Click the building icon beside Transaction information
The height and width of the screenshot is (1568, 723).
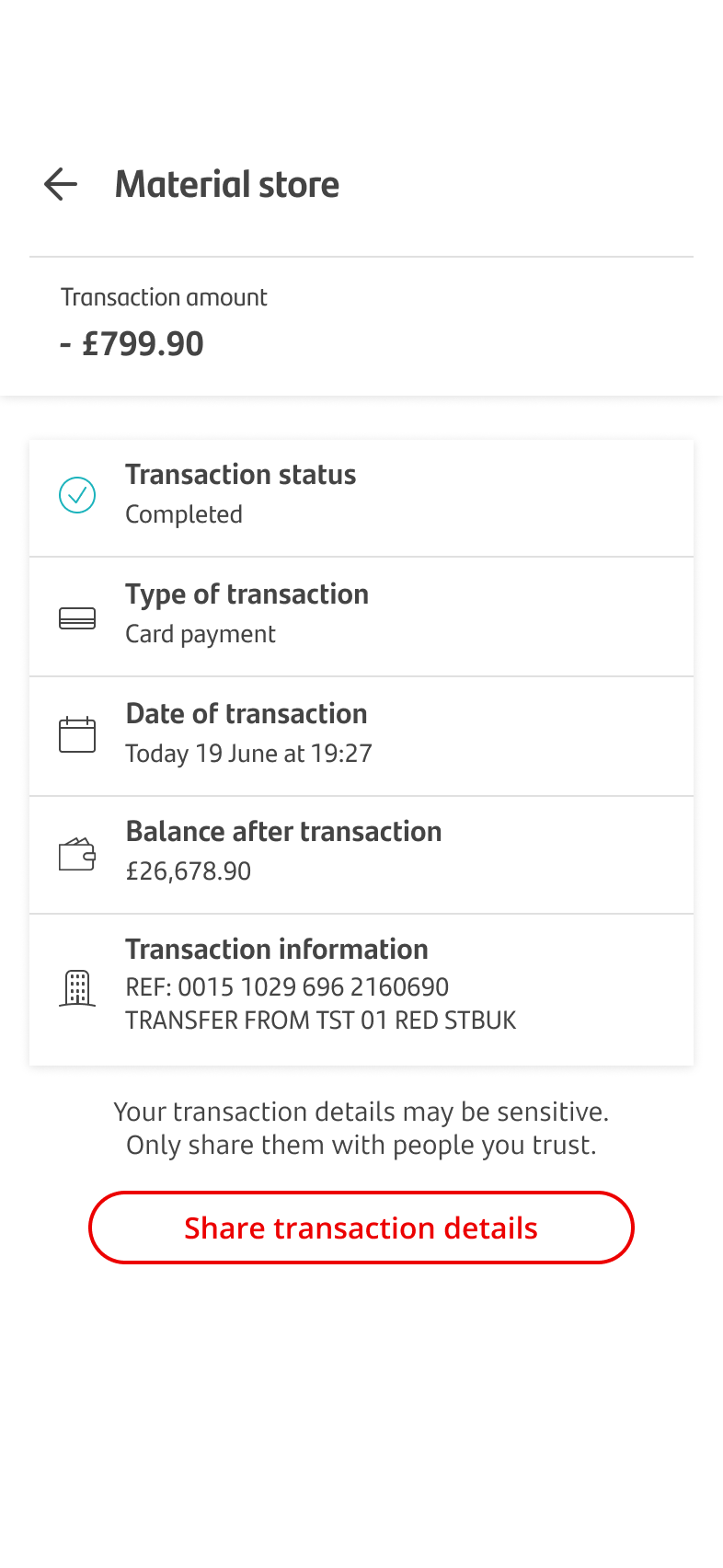point(77,988)
